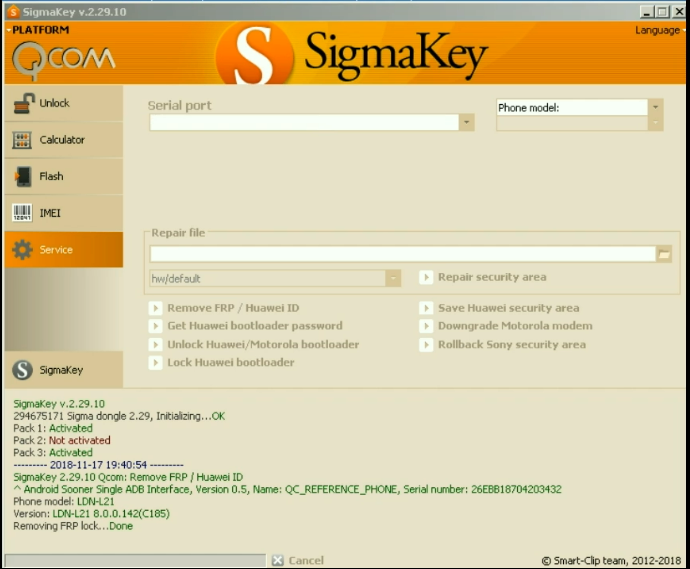Viewport: 690px width, 569px height.
Task: Open the PLATFORM selector menu
Action: click(39, 30)
